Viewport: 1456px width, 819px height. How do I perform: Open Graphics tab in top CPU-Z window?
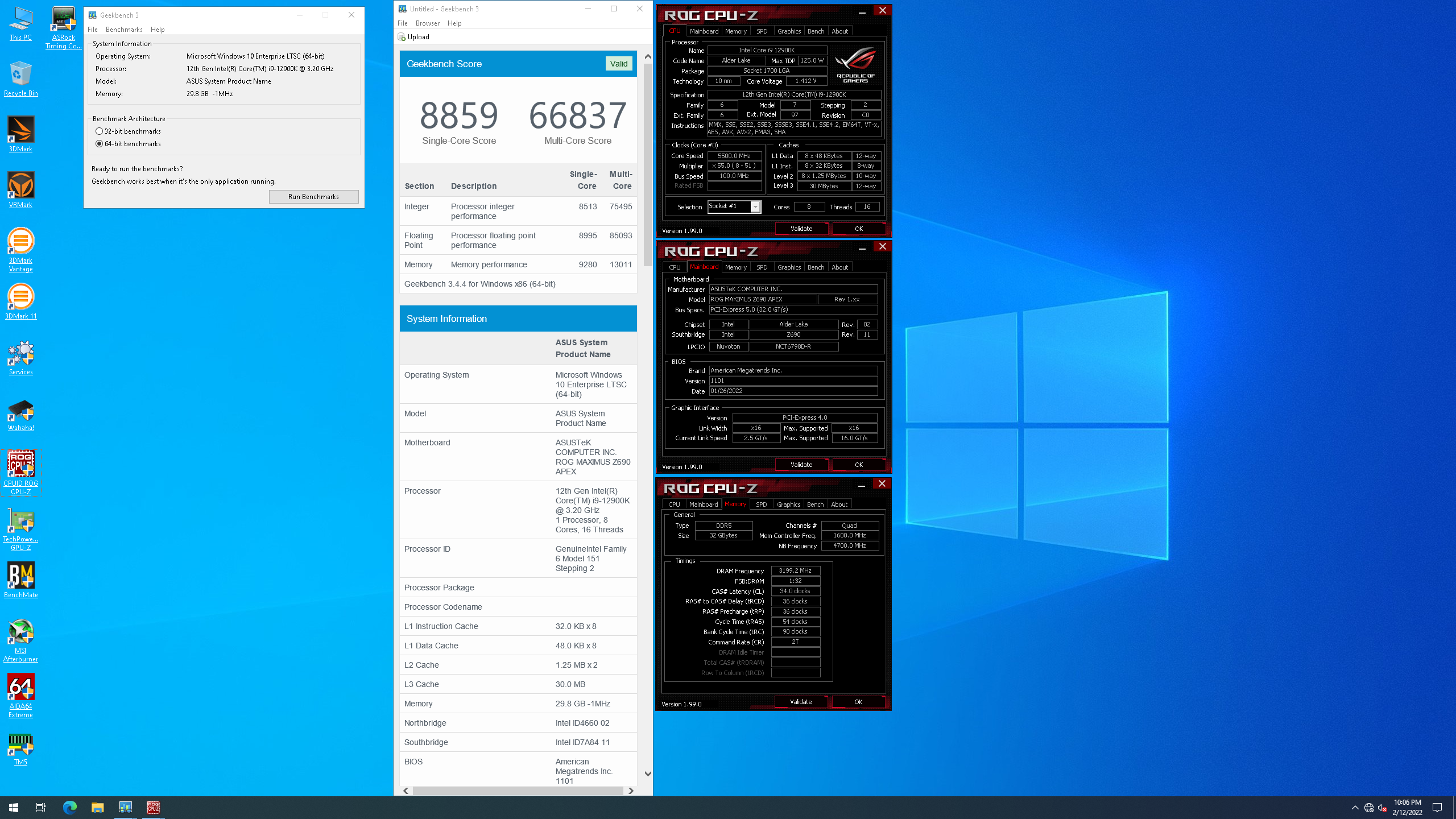click(789, 31)
